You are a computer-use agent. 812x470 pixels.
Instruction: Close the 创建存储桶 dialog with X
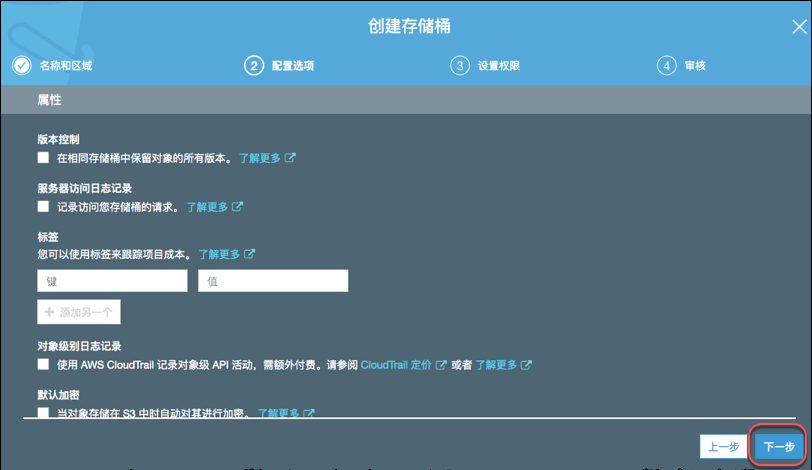click(799, 27)
